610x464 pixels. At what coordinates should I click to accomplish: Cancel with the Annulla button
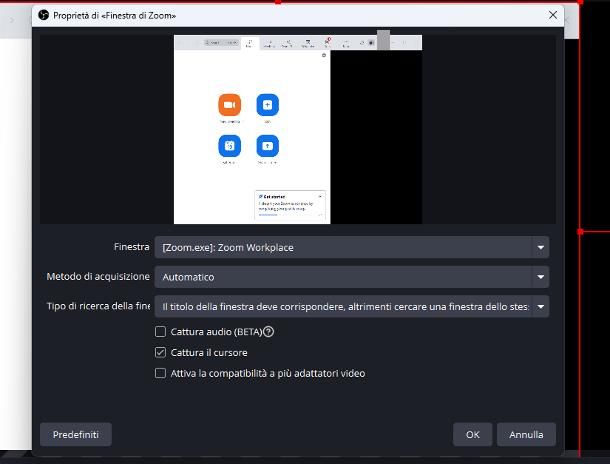click(526, 434)
